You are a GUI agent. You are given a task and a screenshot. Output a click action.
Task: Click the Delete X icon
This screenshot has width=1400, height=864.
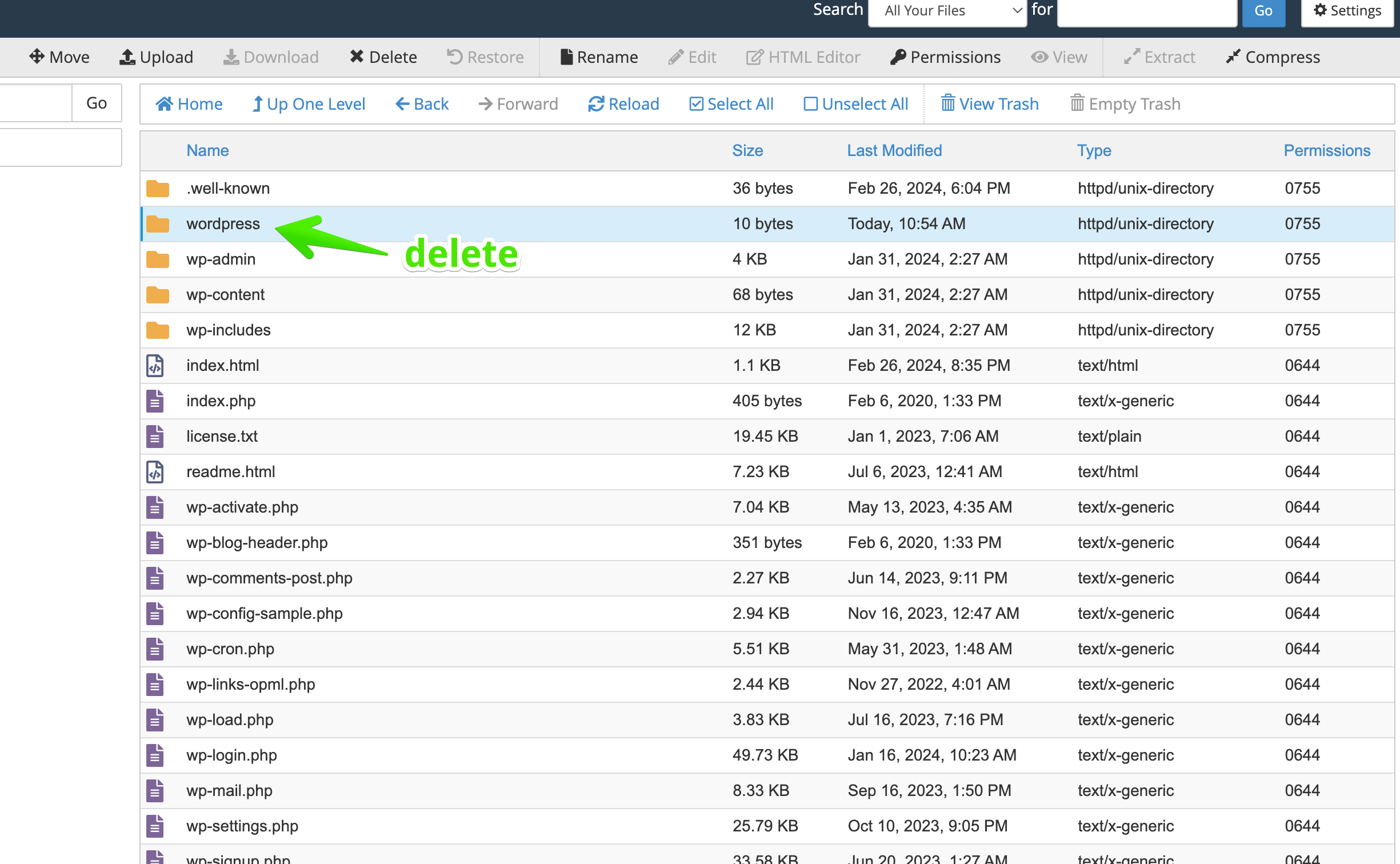tap(357, 57)
